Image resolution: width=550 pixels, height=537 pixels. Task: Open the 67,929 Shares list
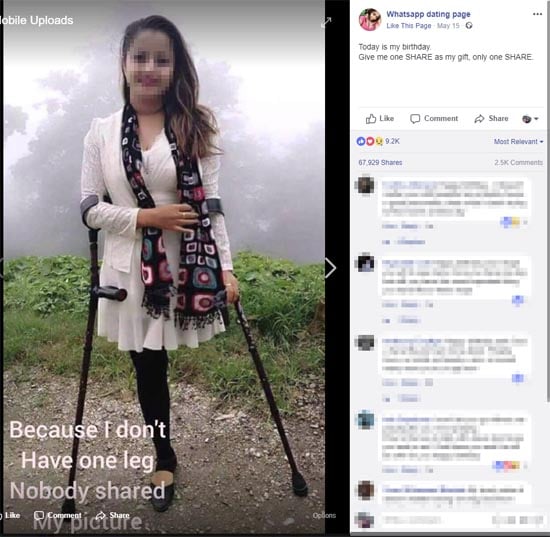380,162
